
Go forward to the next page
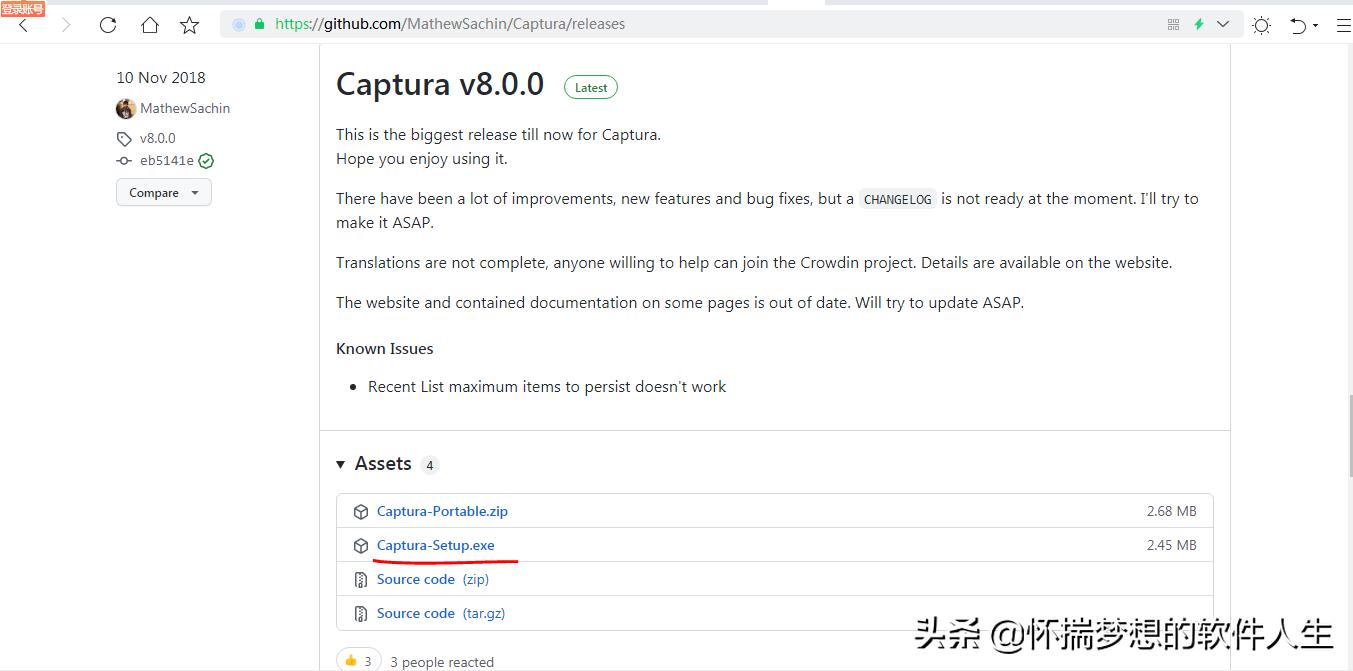click(67, 25)
